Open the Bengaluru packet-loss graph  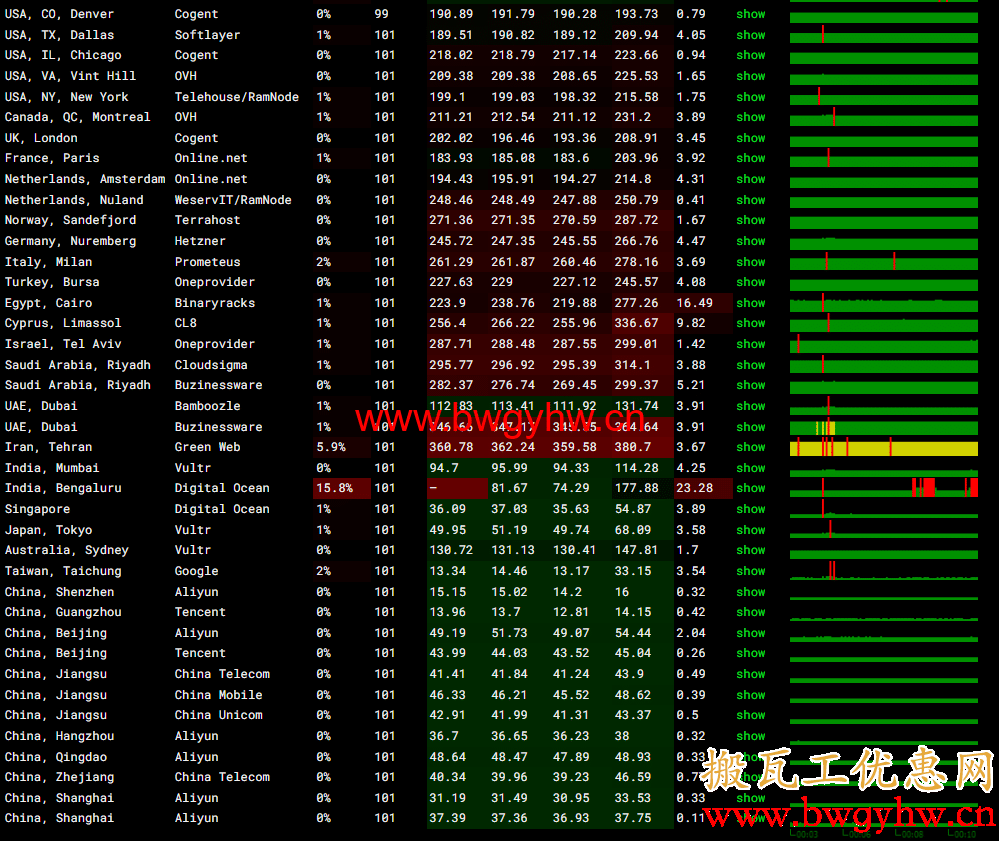pos(884,487)
